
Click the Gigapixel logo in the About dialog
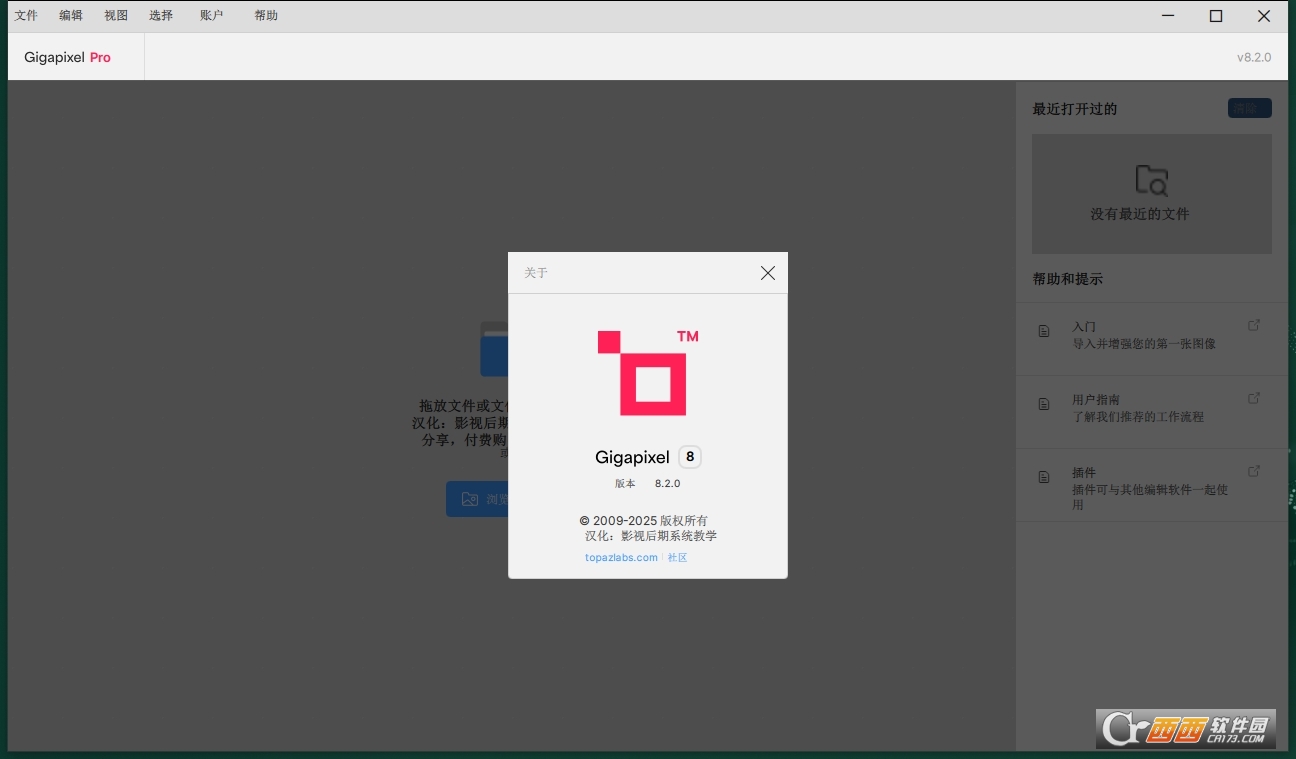(648, 371)
